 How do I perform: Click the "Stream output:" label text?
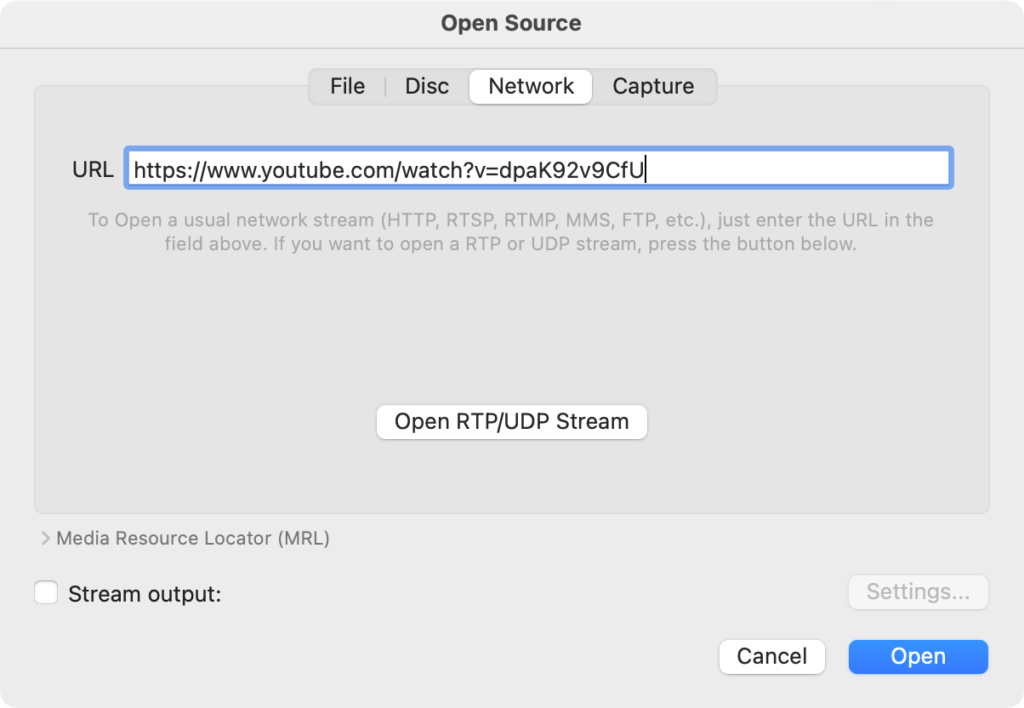(144, 594)
